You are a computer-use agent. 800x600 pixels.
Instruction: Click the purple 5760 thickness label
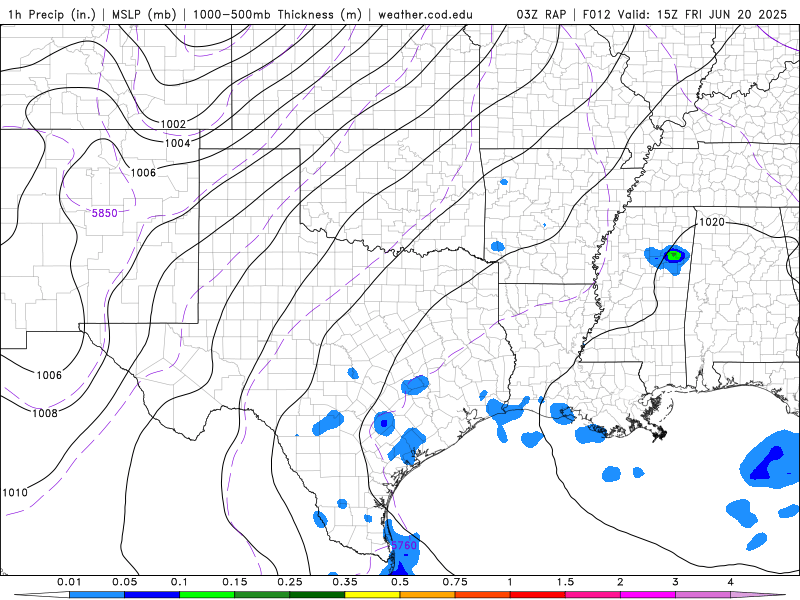404,545
